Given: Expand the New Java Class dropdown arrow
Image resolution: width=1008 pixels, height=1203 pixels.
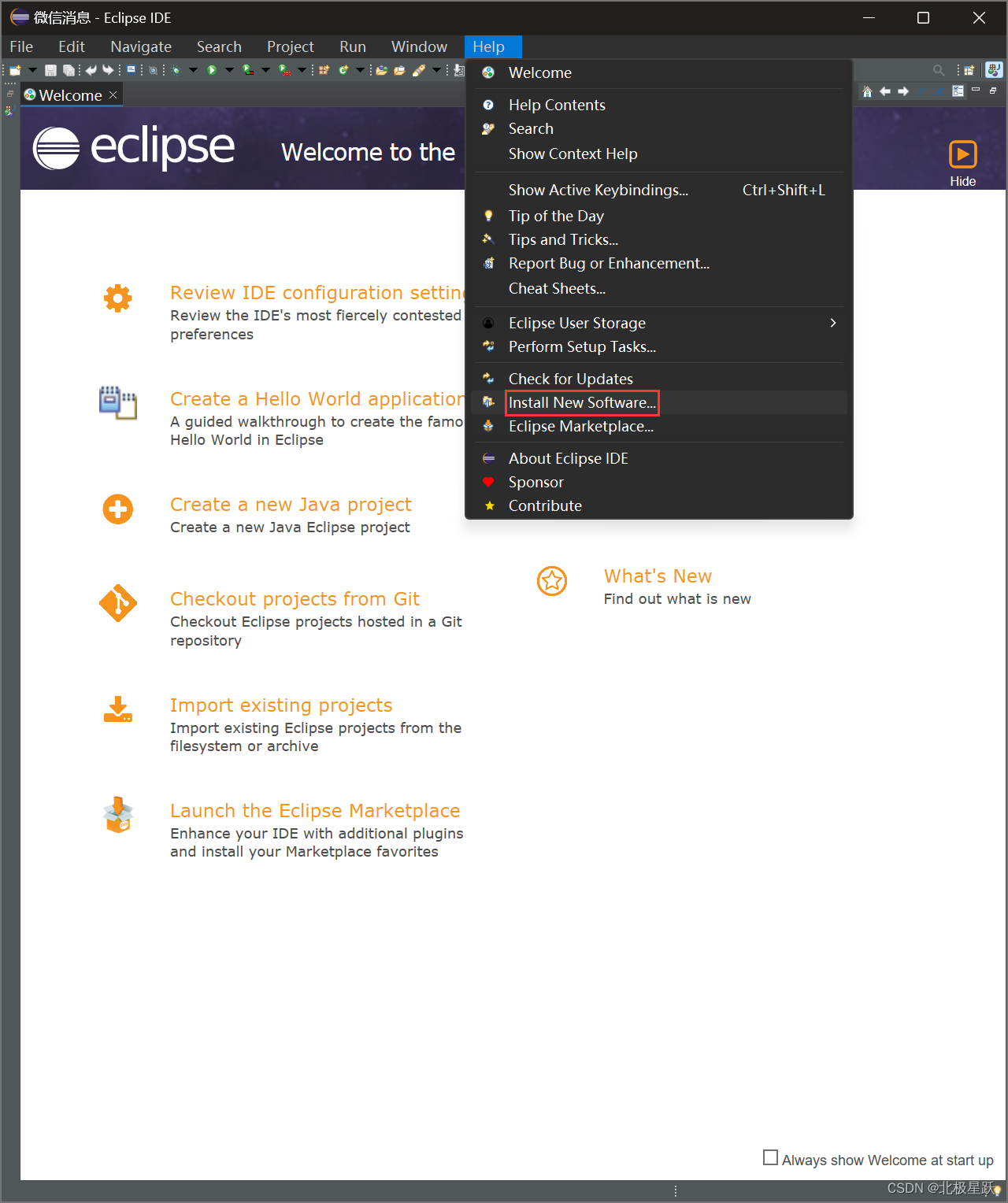Looking at the screenshot, I should tap(361, 70).
